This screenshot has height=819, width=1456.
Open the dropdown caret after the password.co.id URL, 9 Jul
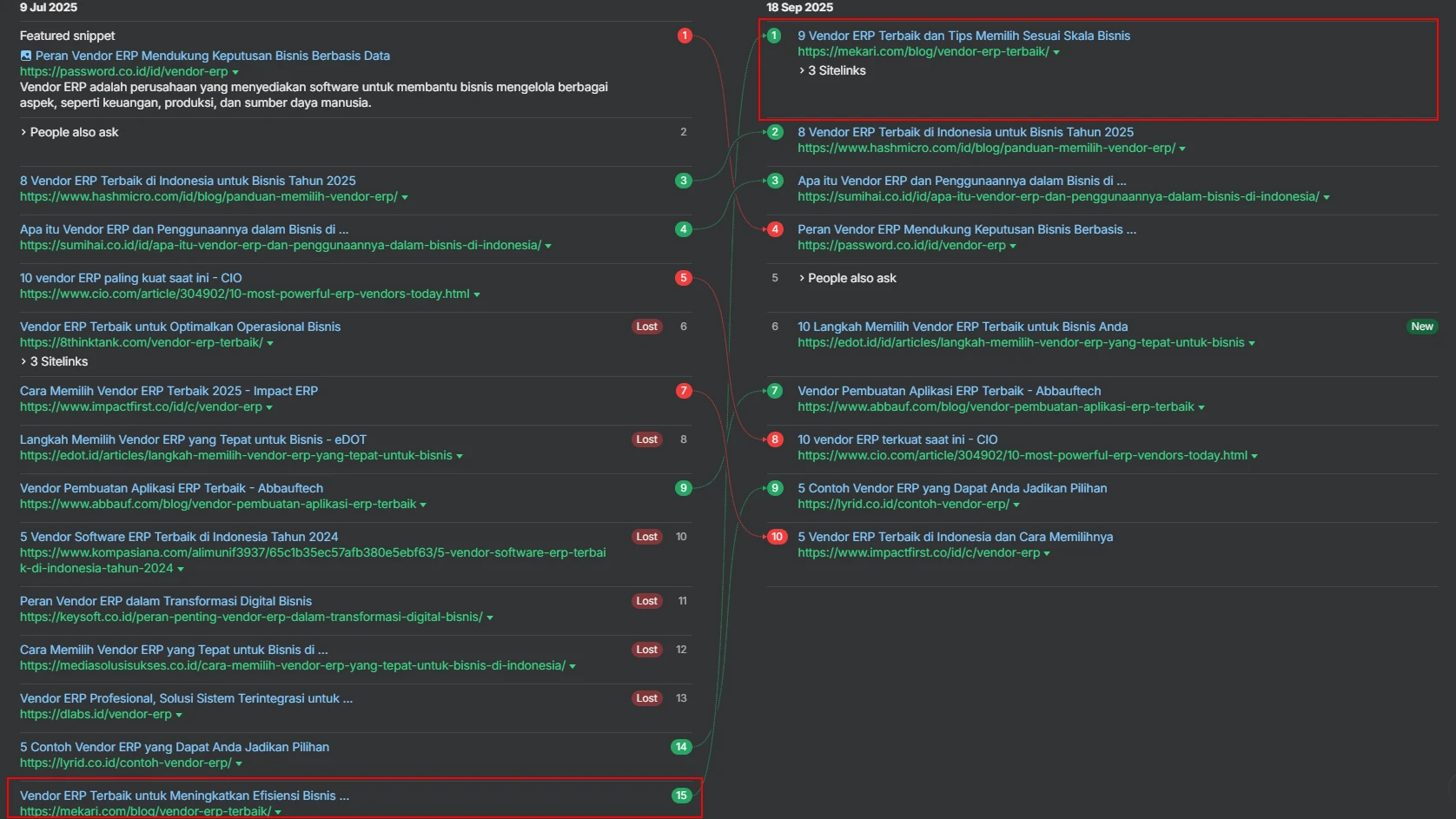click(235, 72)
